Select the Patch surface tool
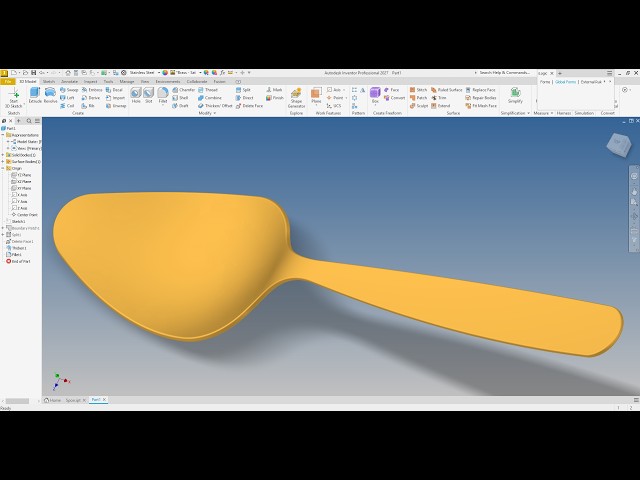Screen dimensions: 640x480 pyautogui.click(x=418, y=98)
